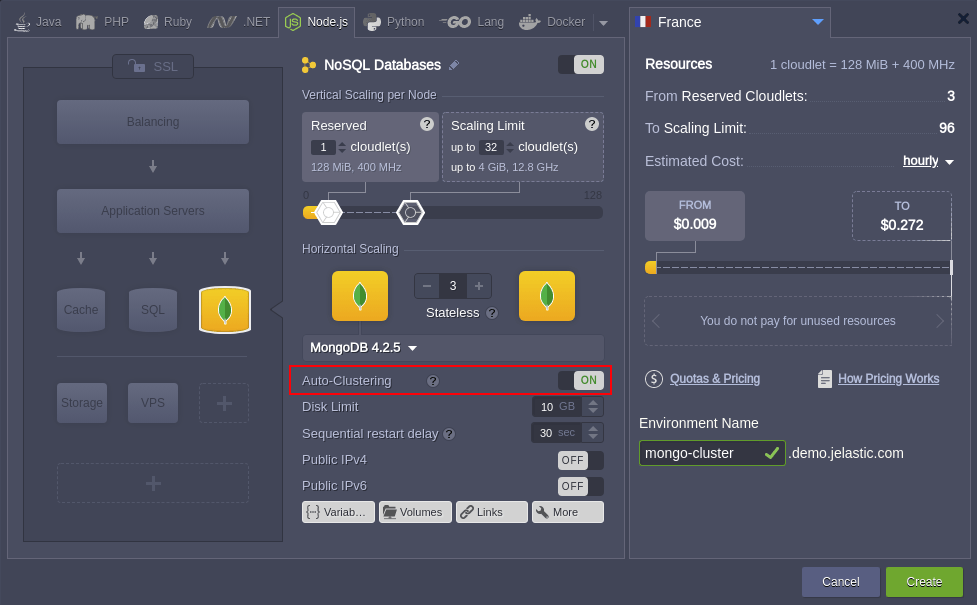
Task: Open the France region dropdown
Action: [730, 22]
